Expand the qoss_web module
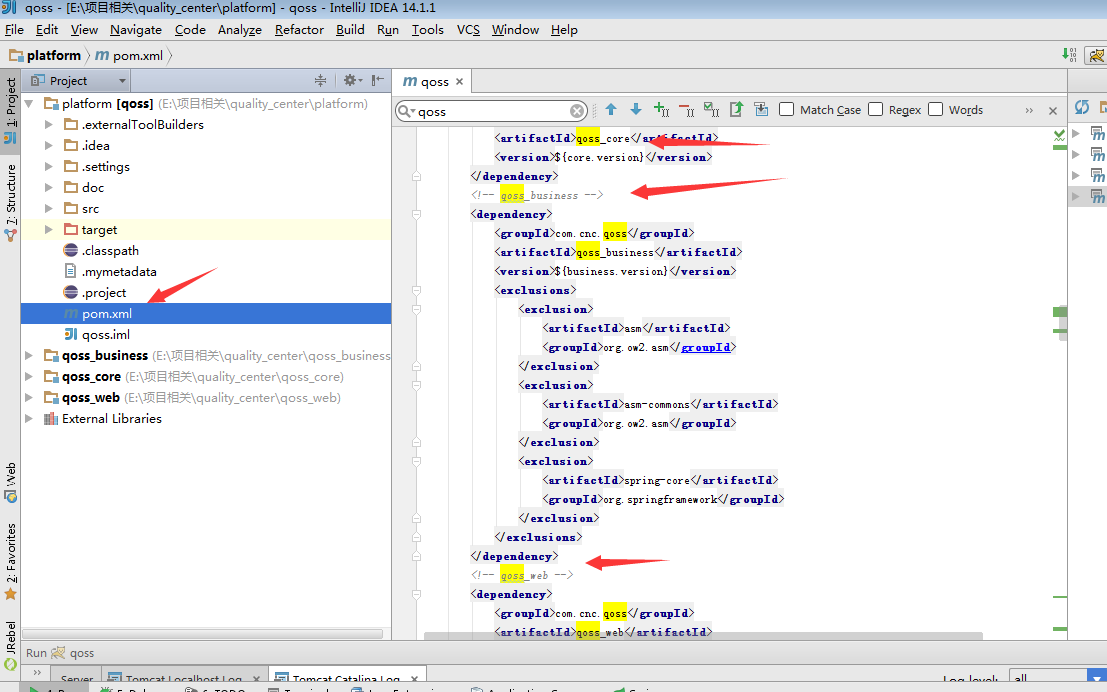This screenshot has height=692, width=1107. tap(29, 398)
